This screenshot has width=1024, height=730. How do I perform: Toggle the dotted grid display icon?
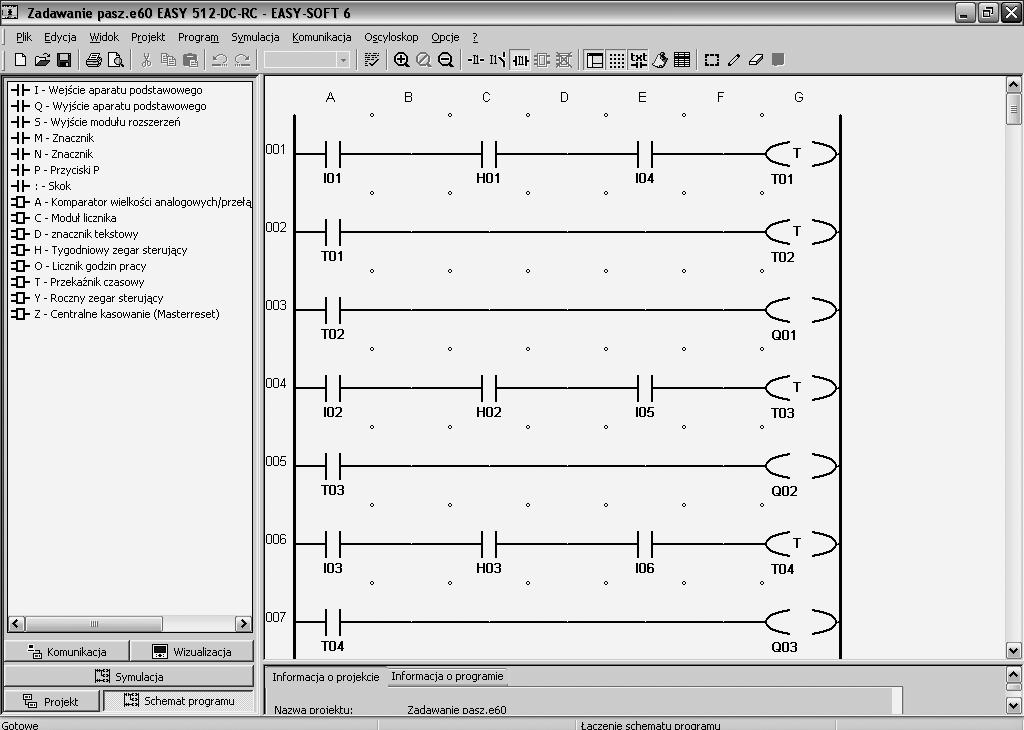pyautogui.click(x=616, y=60)
